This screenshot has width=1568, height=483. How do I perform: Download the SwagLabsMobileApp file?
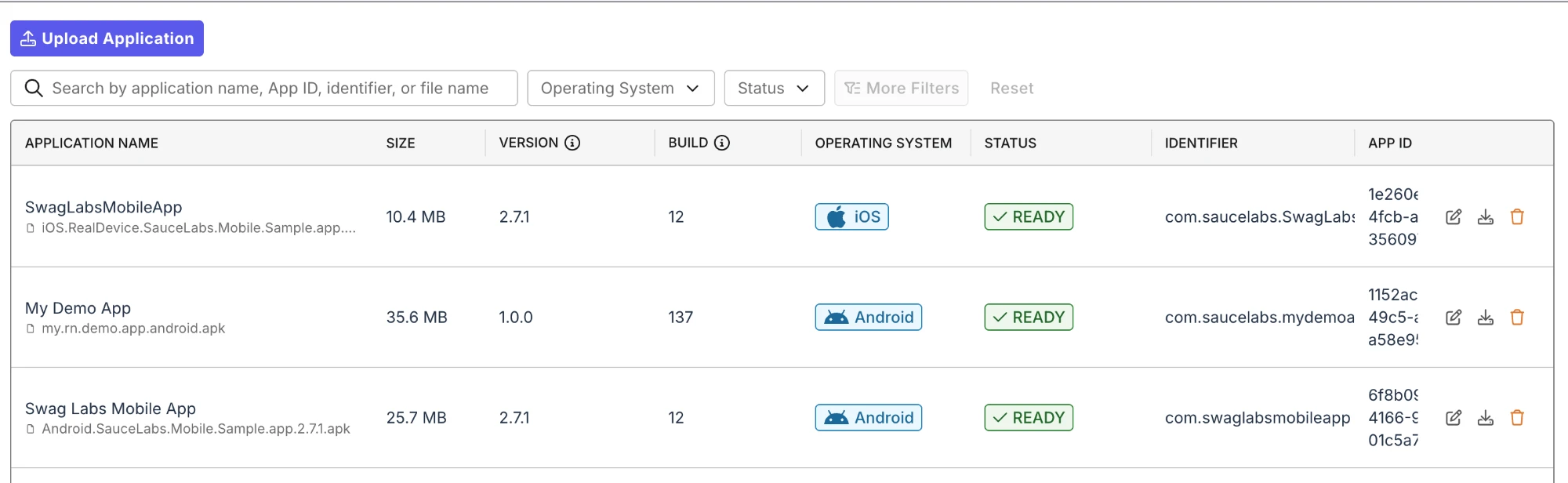[x=1486, y=217]
